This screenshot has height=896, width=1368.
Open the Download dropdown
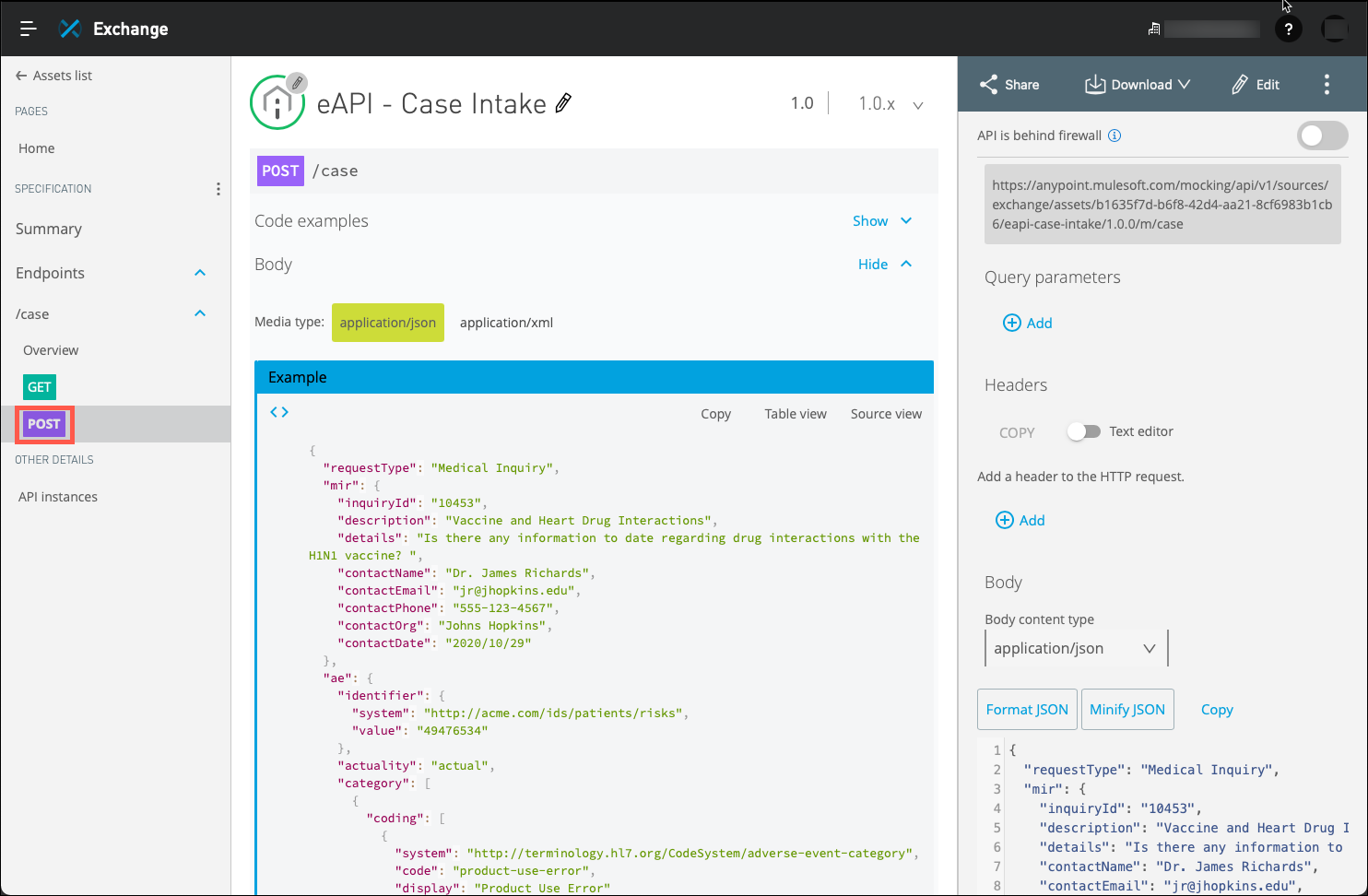coord(1137,85)
